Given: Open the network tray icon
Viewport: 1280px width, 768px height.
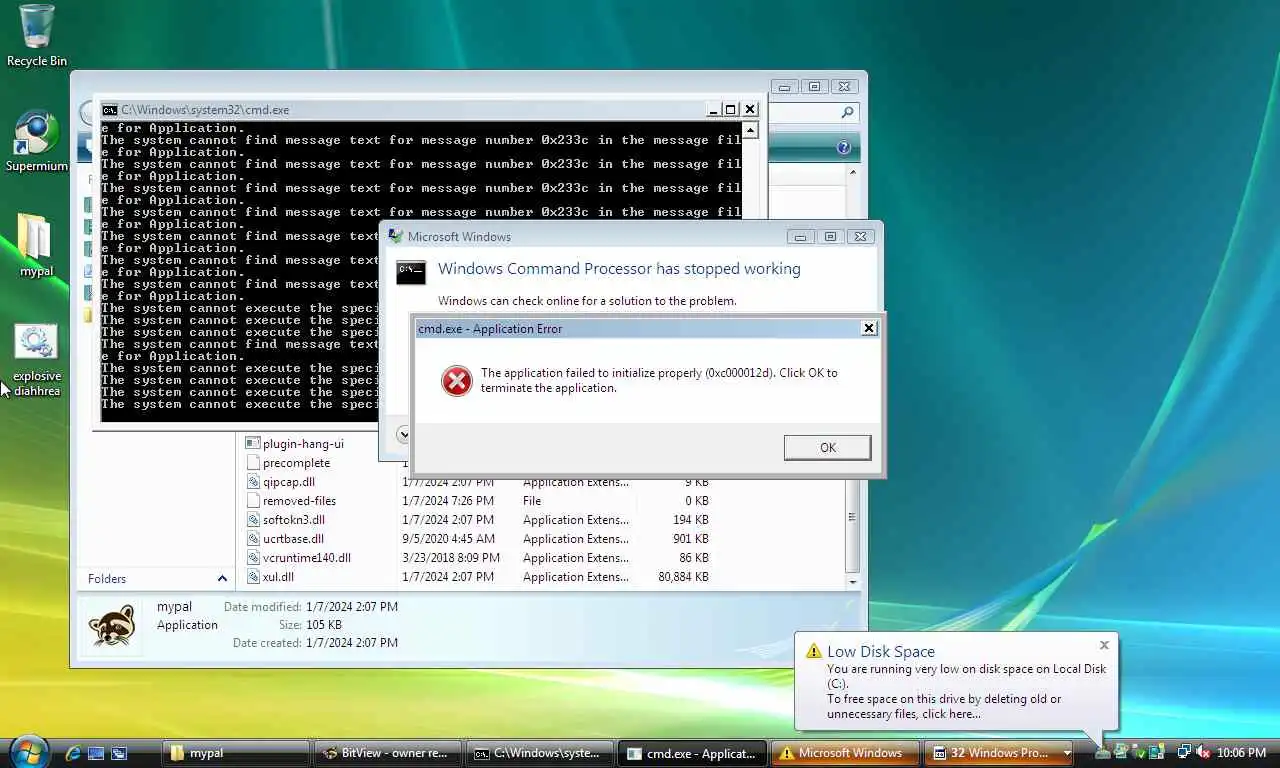Looking at the screenshot, I should click(x=1185, y=753).
